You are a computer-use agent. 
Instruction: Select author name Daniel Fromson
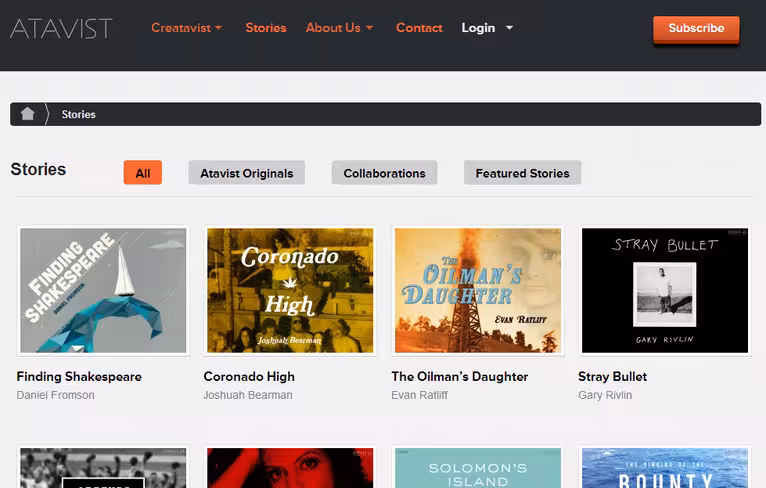pyautogui.click(x=56, y=395)
